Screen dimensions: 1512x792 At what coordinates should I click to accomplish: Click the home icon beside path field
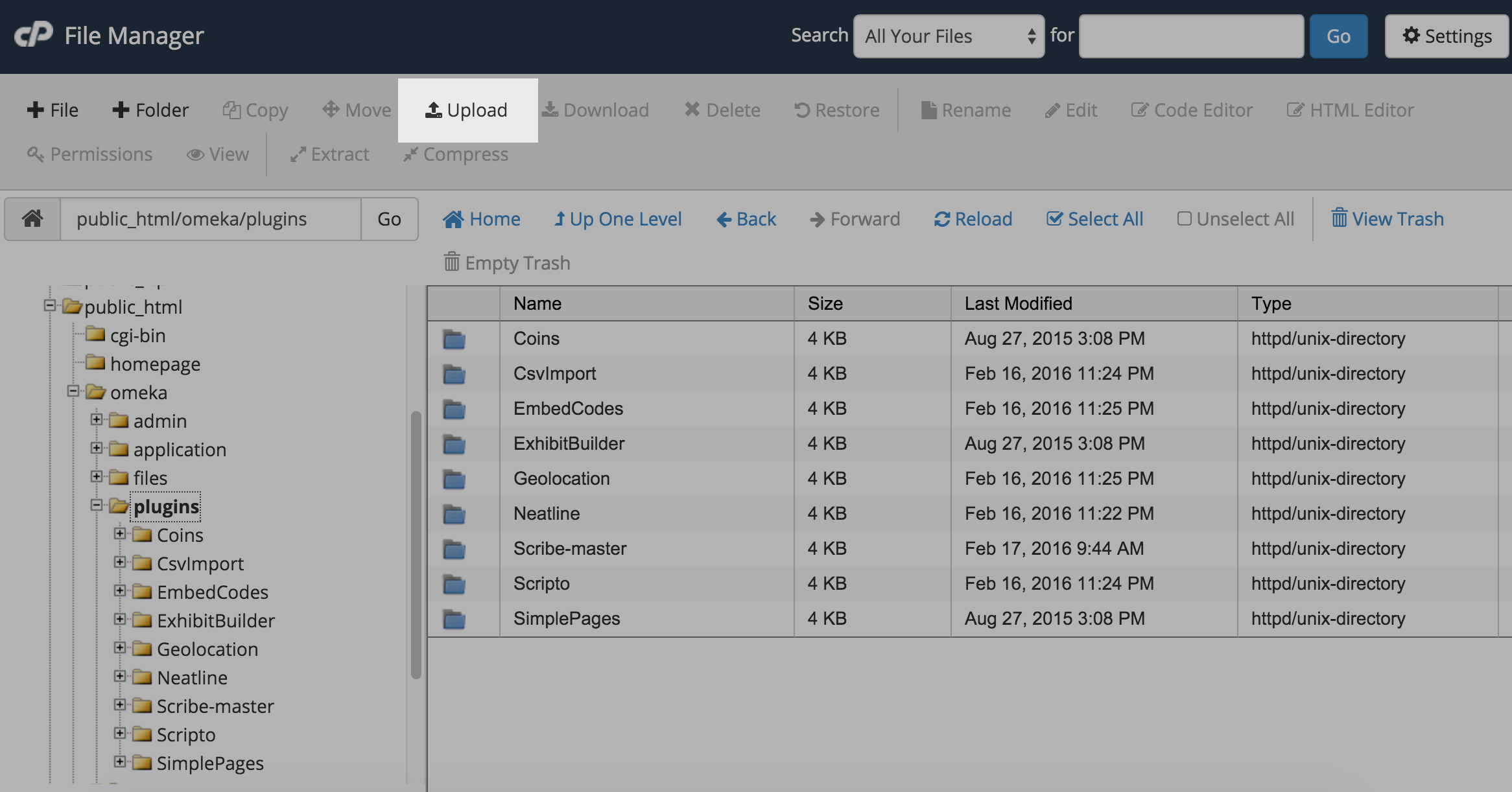pos(32,219)
